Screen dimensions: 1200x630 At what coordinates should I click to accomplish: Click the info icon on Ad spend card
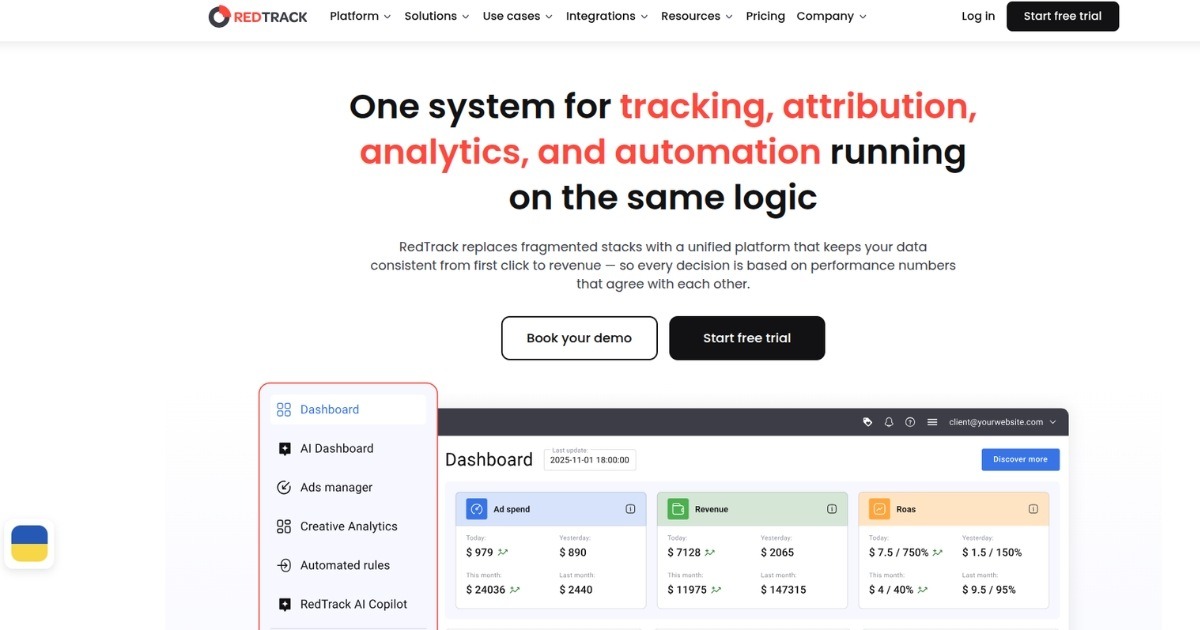630,509
